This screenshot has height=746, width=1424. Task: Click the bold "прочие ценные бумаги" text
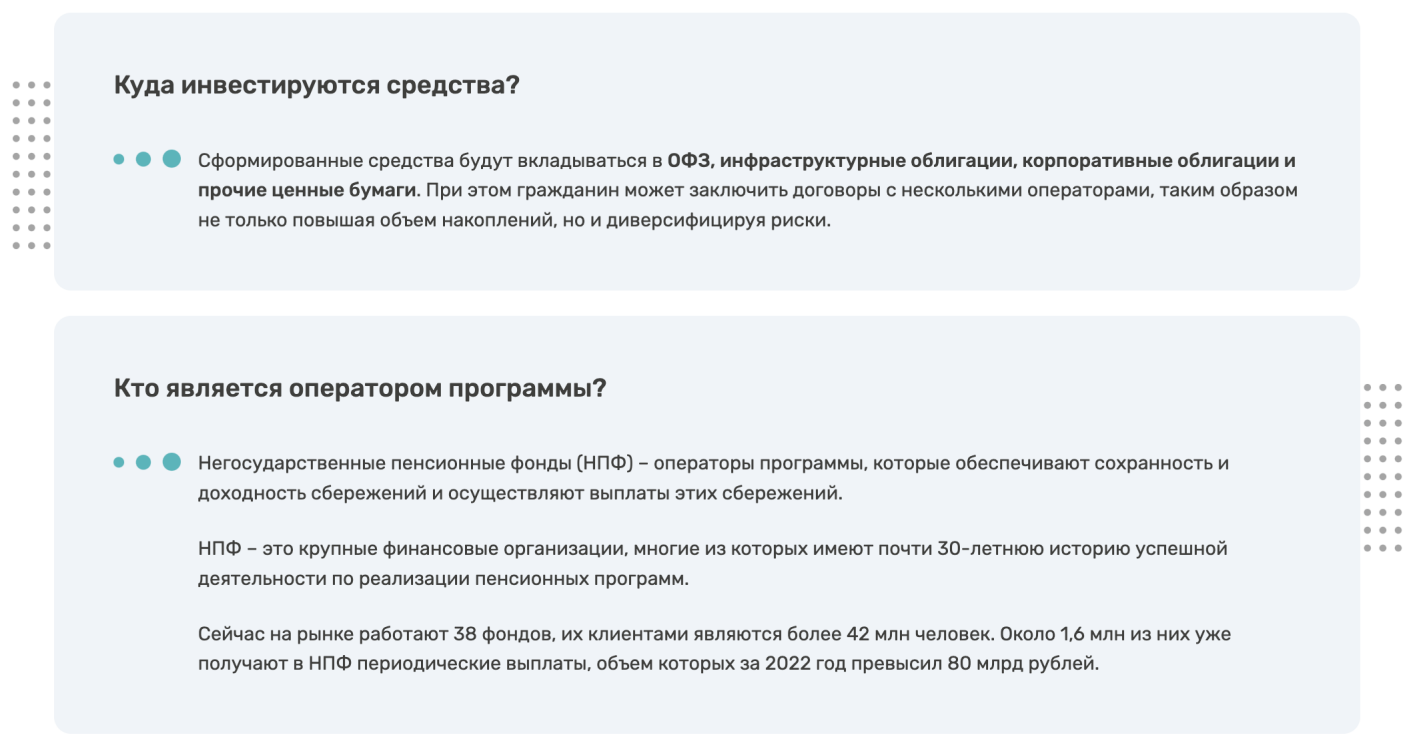point(308,190)
